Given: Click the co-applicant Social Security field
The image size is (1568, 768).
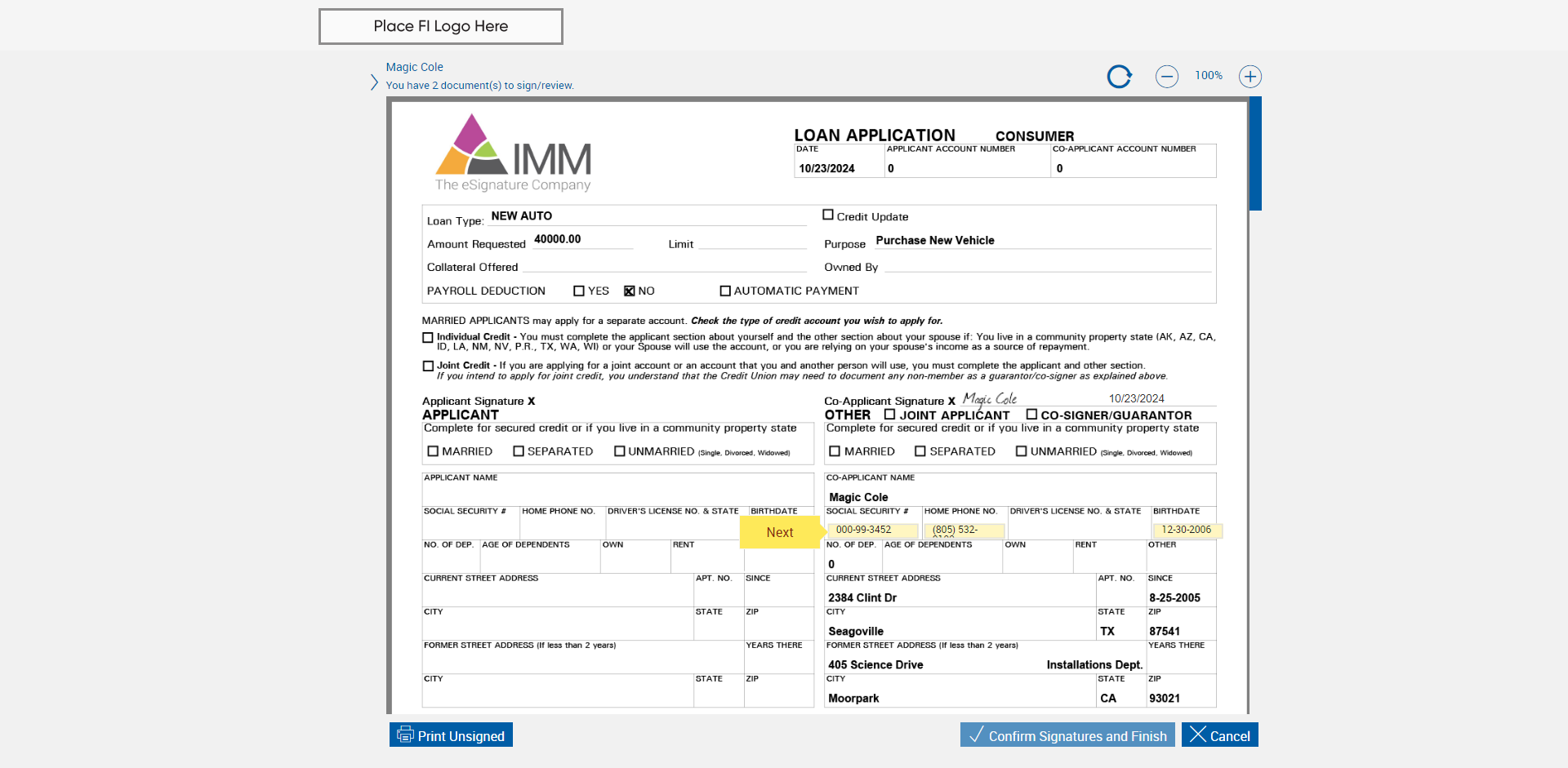Looking at the screenshot, I should pos(872,530).
